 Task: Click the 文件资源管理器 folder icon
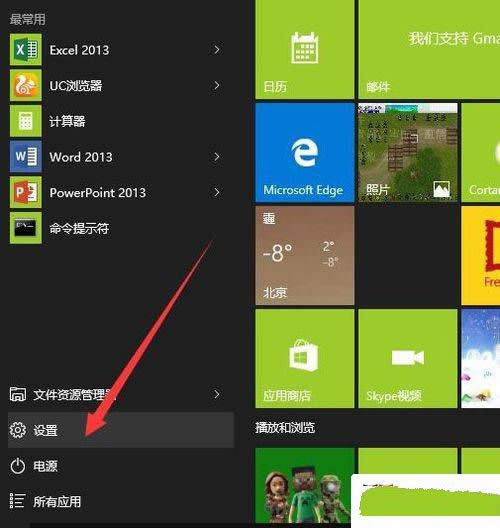18,394
